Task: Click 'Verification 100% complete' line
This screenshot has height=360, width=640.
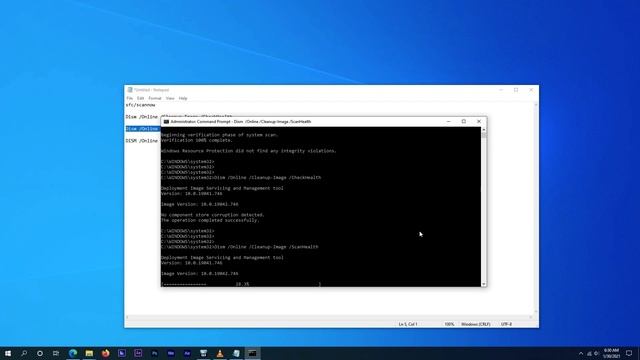Action: tap(197, 140)
